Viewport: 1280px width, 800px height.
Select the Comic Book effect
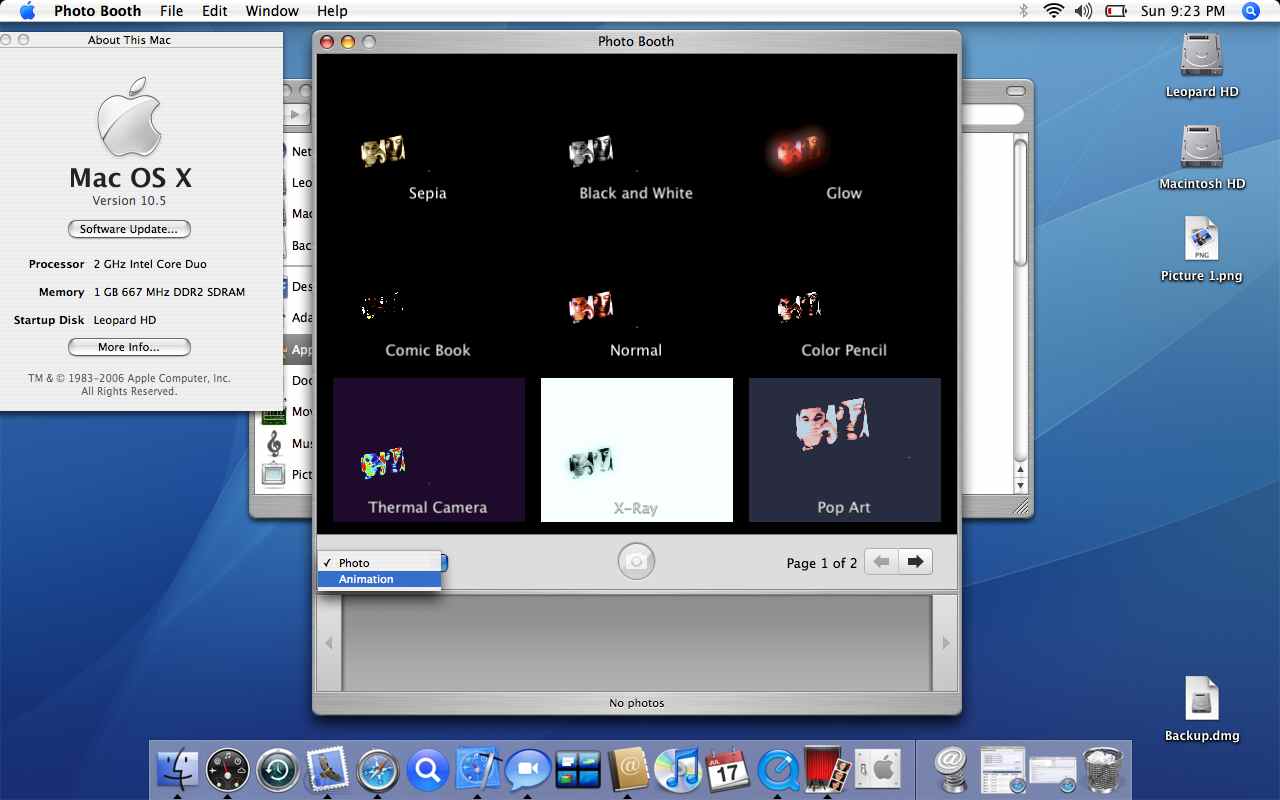[428, 291]
